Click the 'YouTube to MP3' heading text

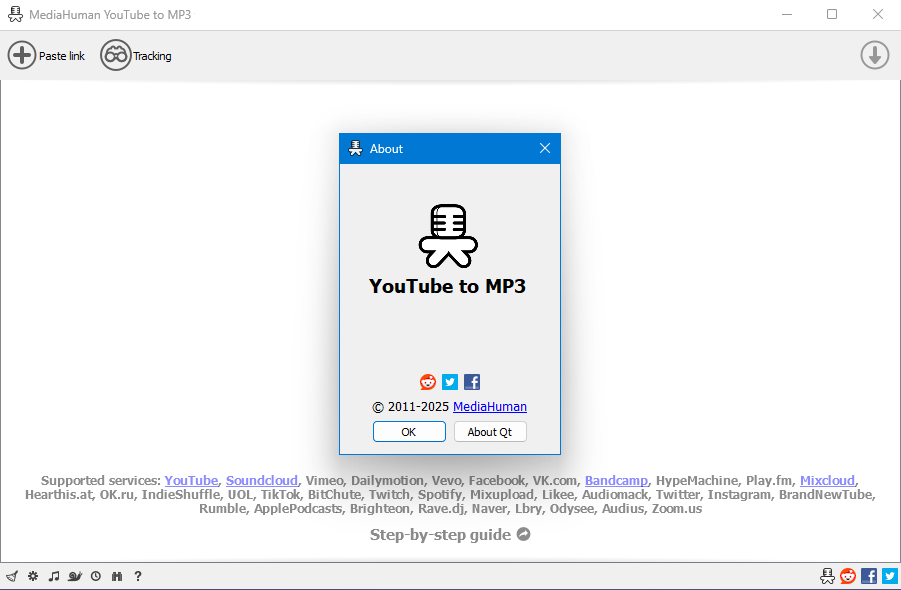448,286
